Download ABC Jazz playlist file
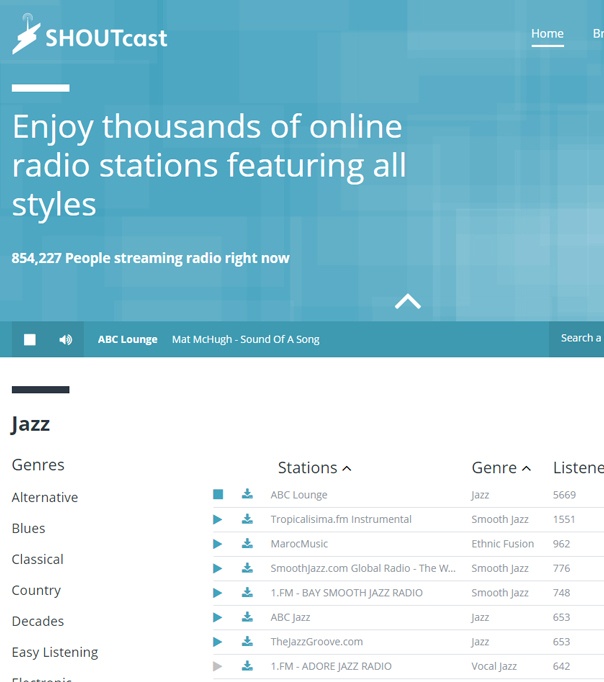The width and height of the screenshot is (604, 682). click(x=247, y=616)
